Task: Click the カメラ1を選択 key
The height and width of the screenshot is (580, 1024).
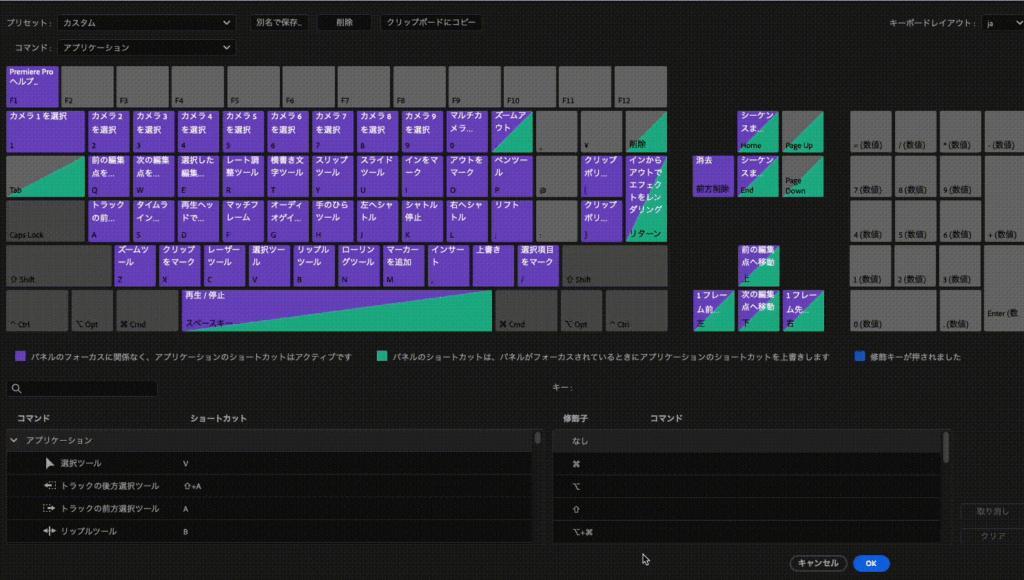Action: pos(46,131)
